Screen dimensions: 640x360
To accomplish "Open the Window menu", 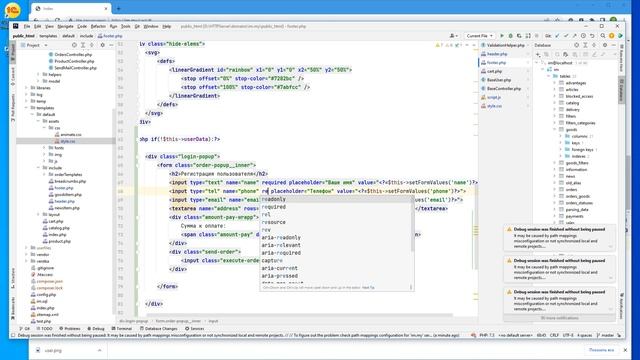I will [151, 27].
